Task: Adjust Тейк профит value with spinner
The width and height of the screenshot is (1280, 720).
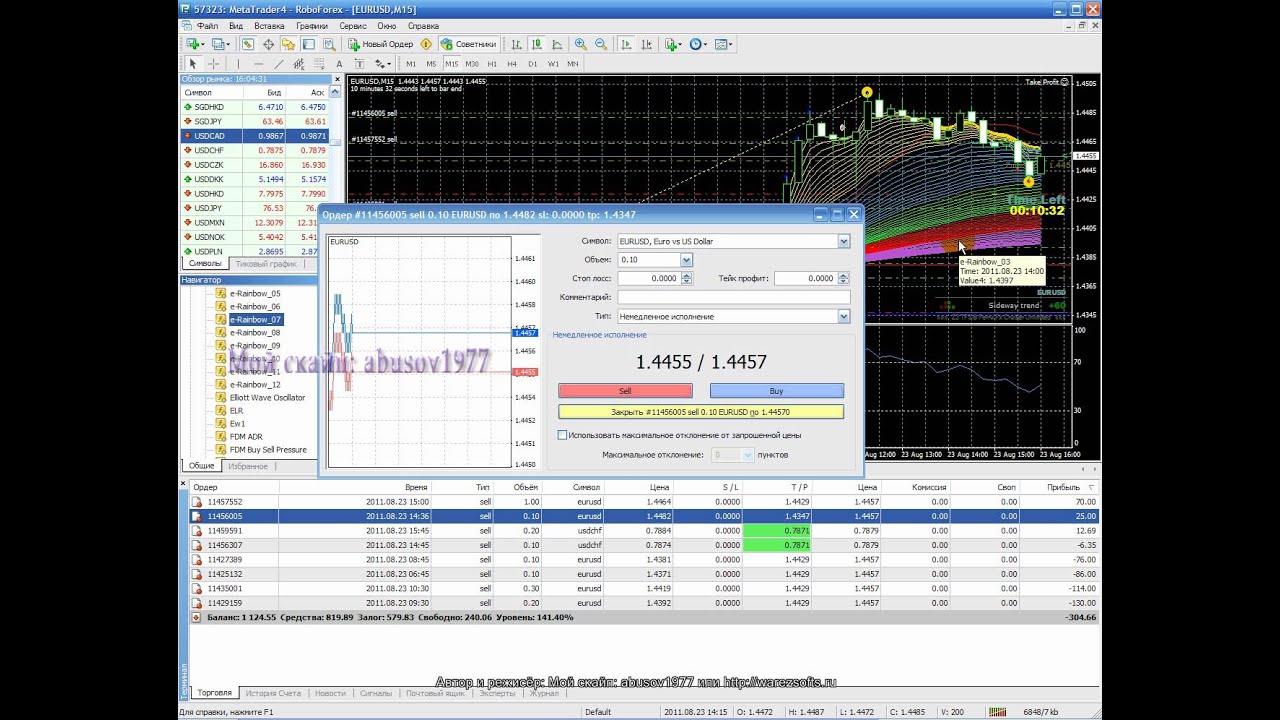Action: pos(843,279)
